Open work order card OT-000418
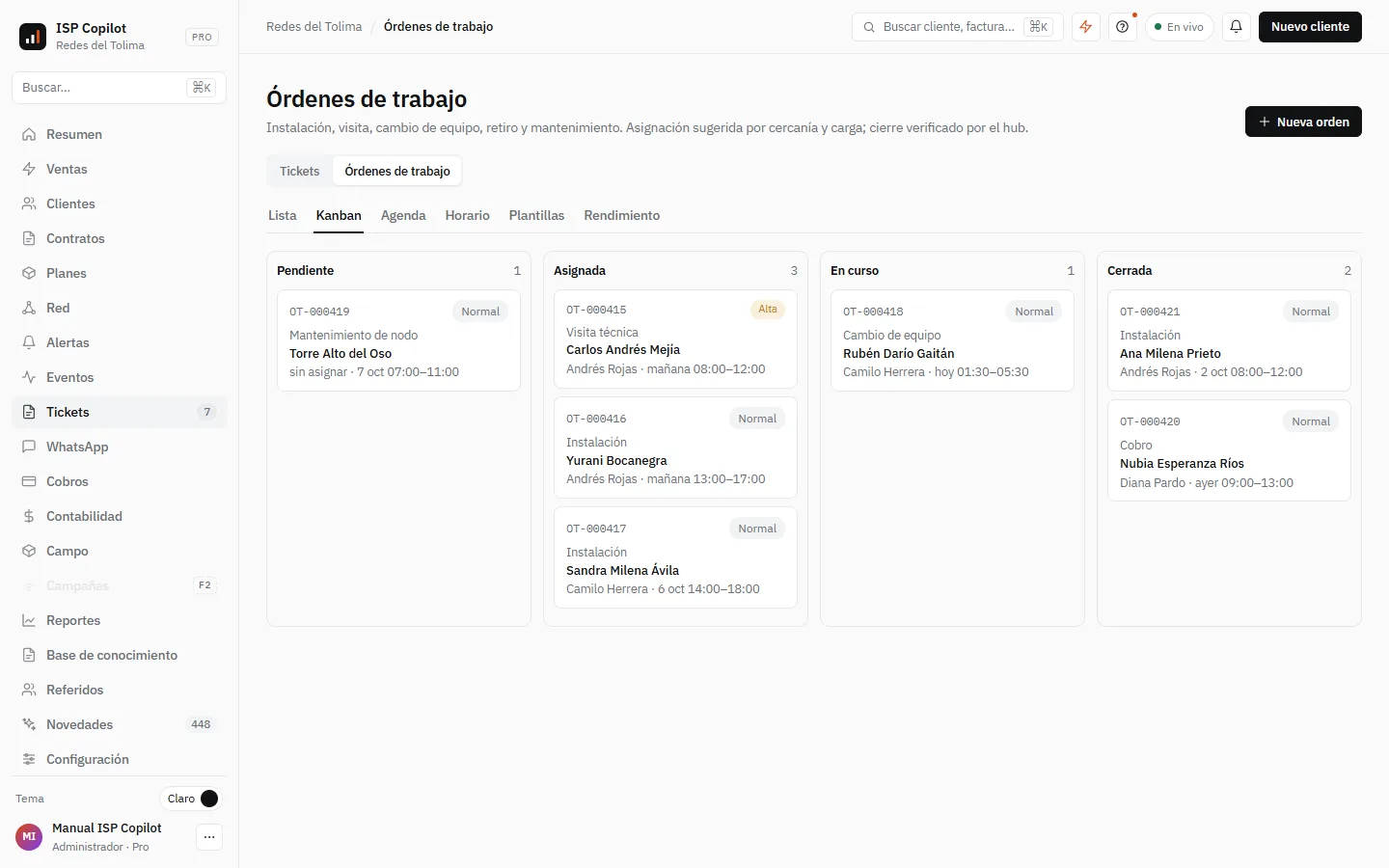This screenshot has height=868, width=1389. (x=952, y=340)
